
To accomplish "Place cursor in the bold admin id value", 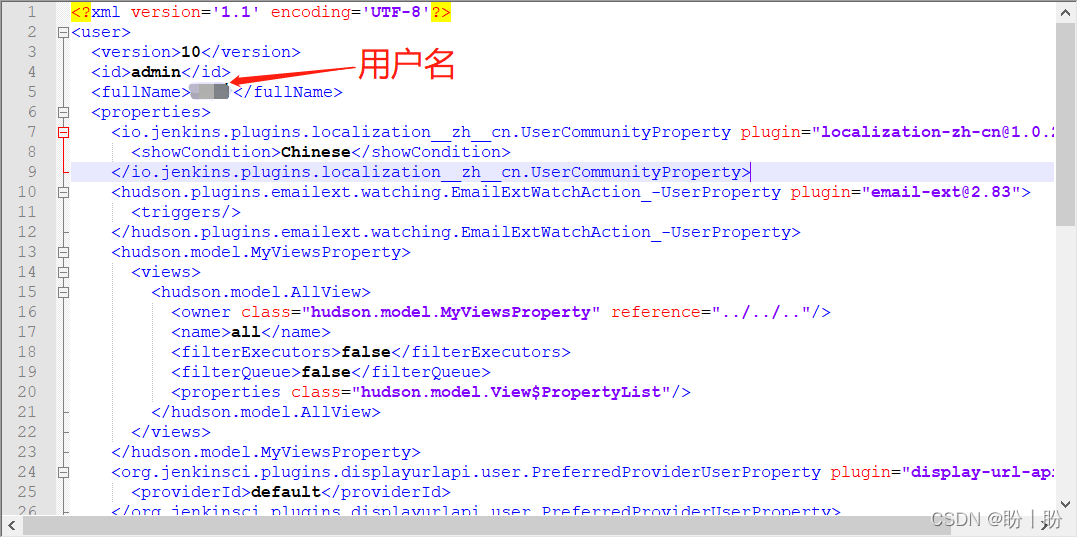I will (156, 72).
